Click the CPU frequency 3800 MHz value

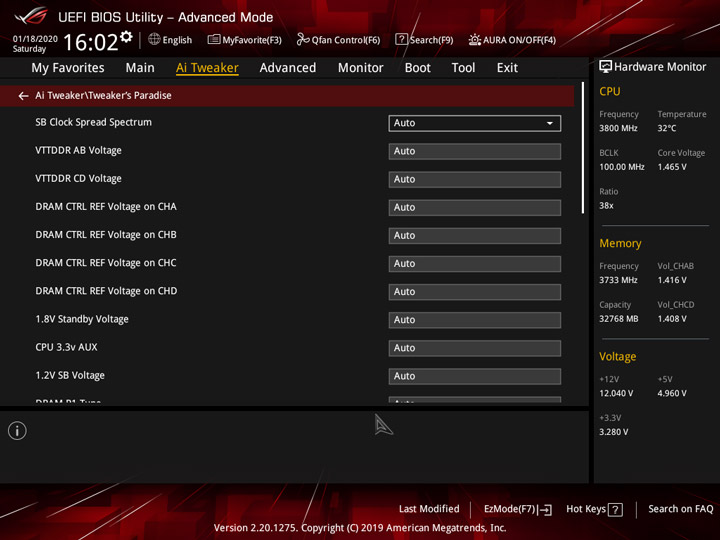[x=618, y=128]
